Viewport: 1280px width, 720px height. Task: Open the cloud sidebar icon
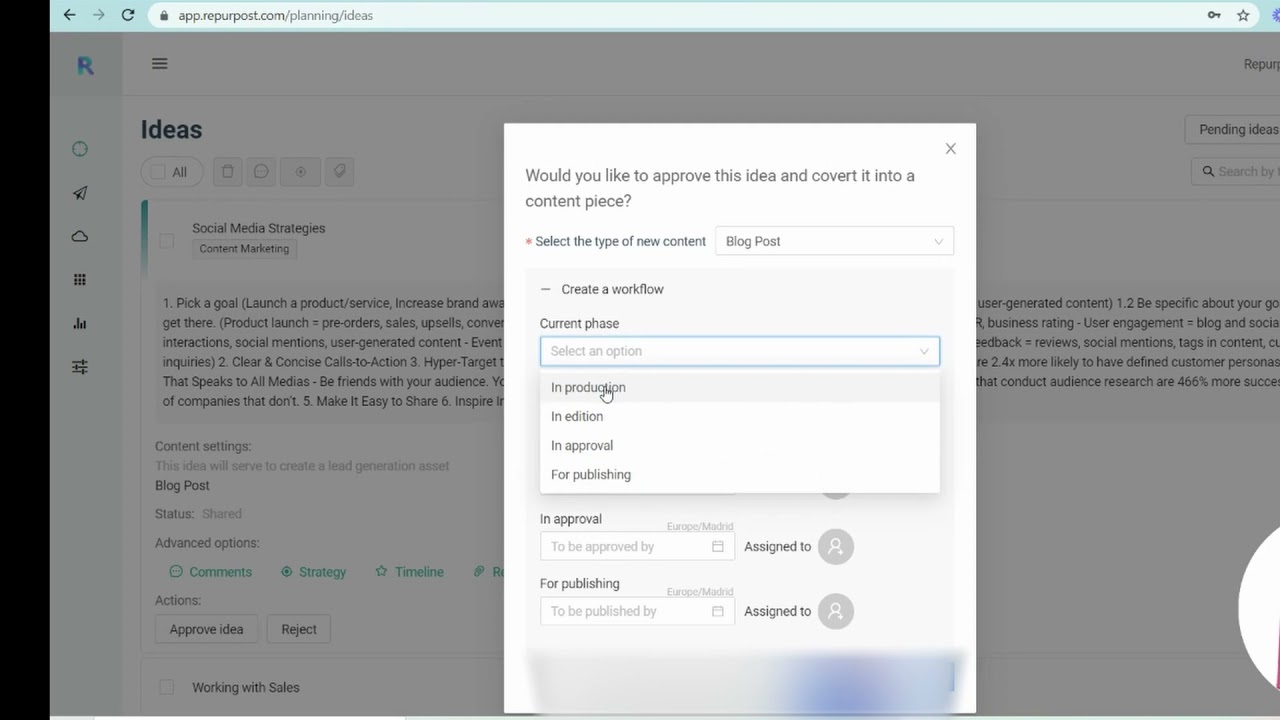(x=80, y=236)
